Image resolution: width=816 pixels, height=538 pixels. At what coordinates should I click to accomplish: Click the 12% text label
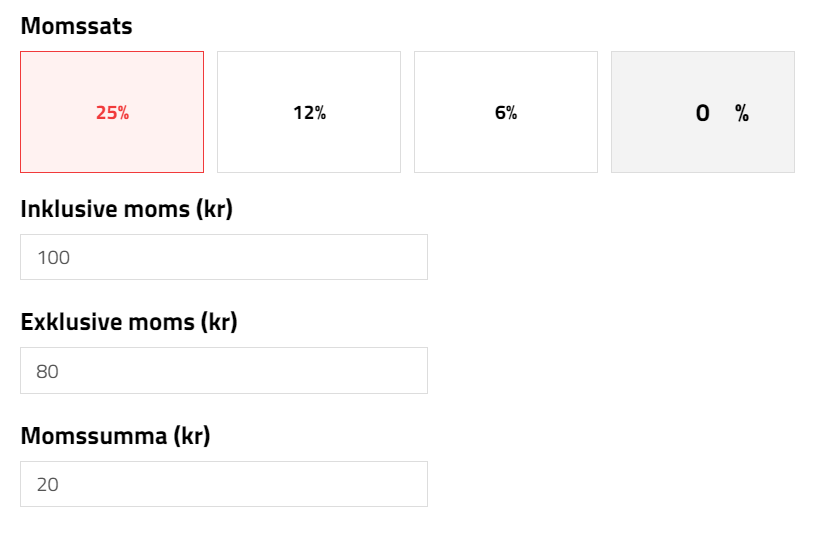point(309,113)
